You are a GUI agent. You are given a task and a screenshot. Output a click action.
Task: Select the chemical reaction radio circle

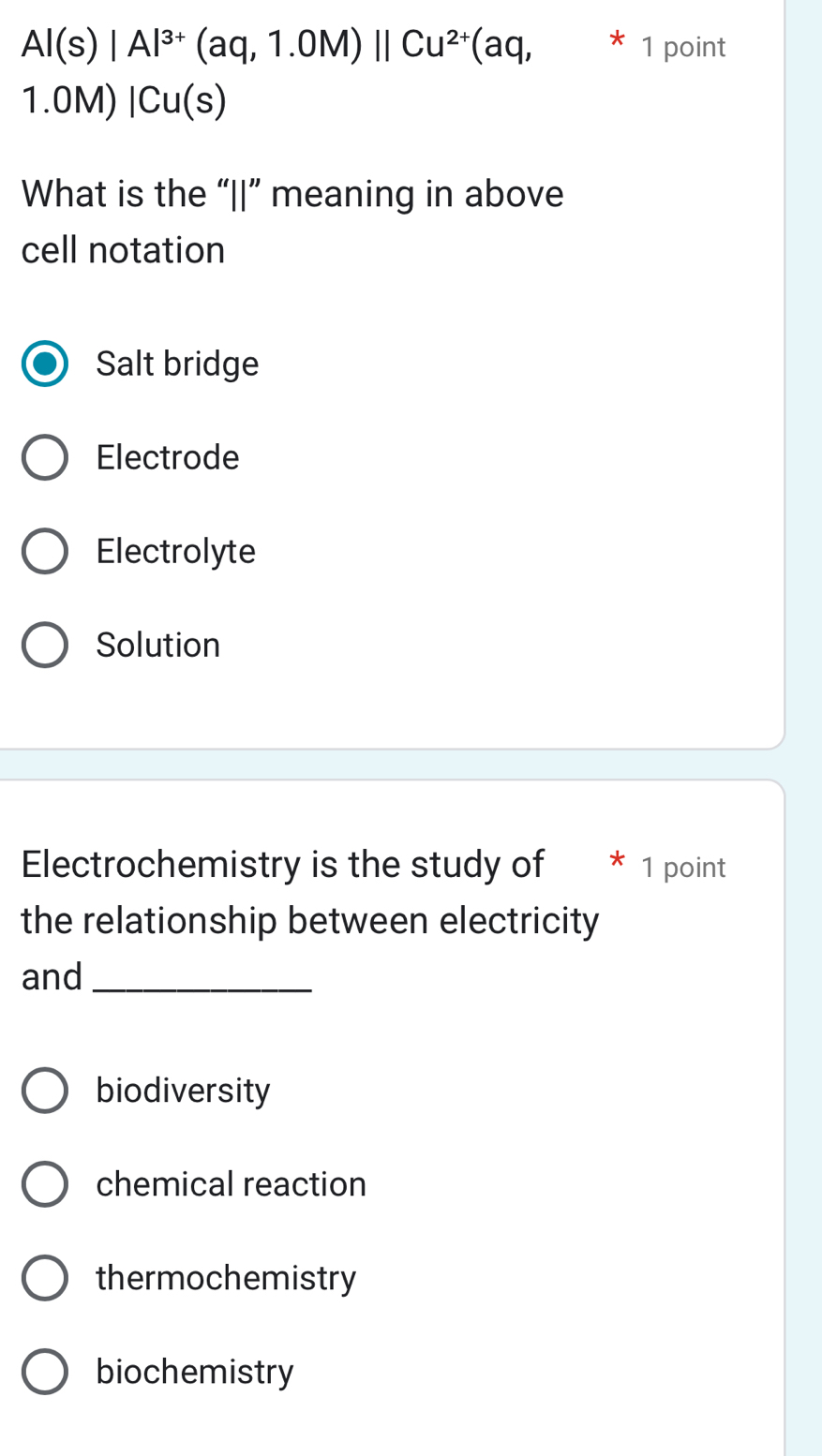click(45, 1184)
